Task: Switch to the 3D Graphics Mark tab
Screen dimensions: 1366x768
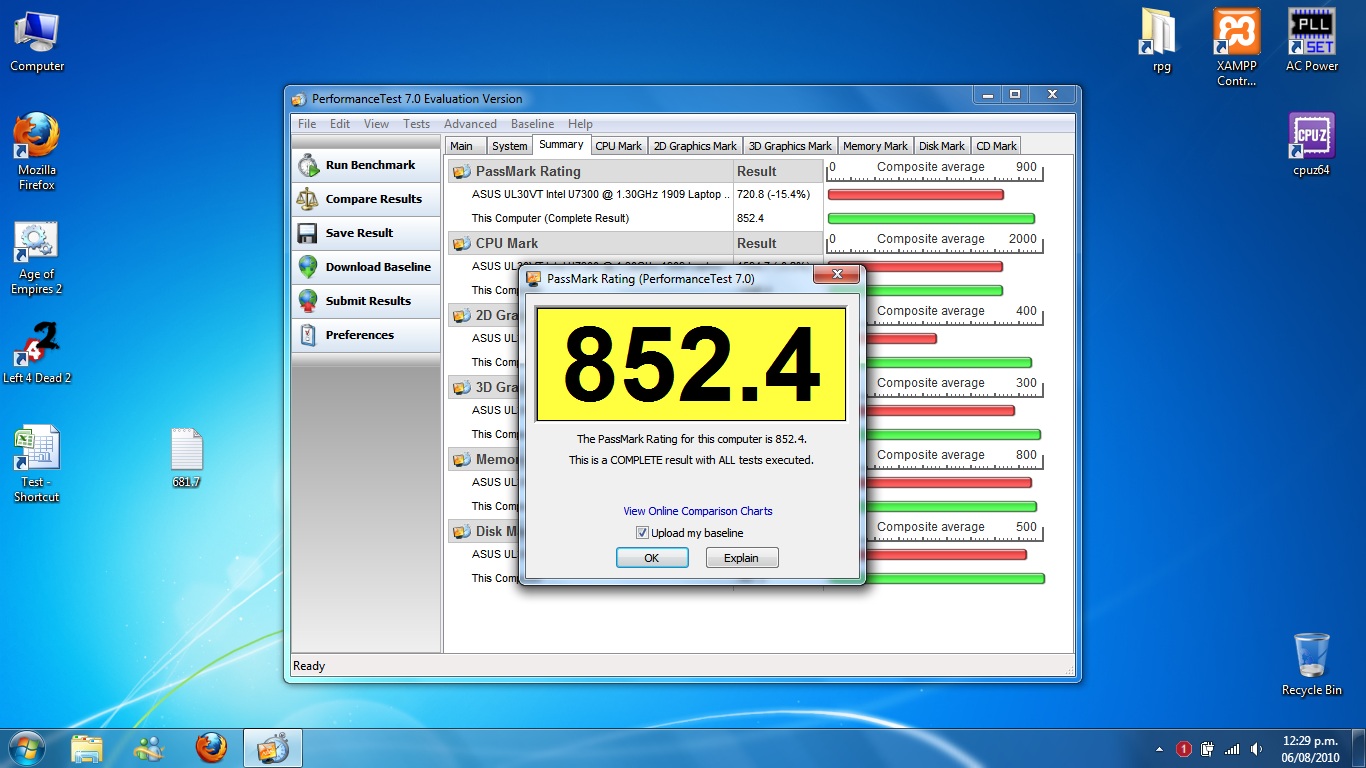Action: [x=790, y=146]
